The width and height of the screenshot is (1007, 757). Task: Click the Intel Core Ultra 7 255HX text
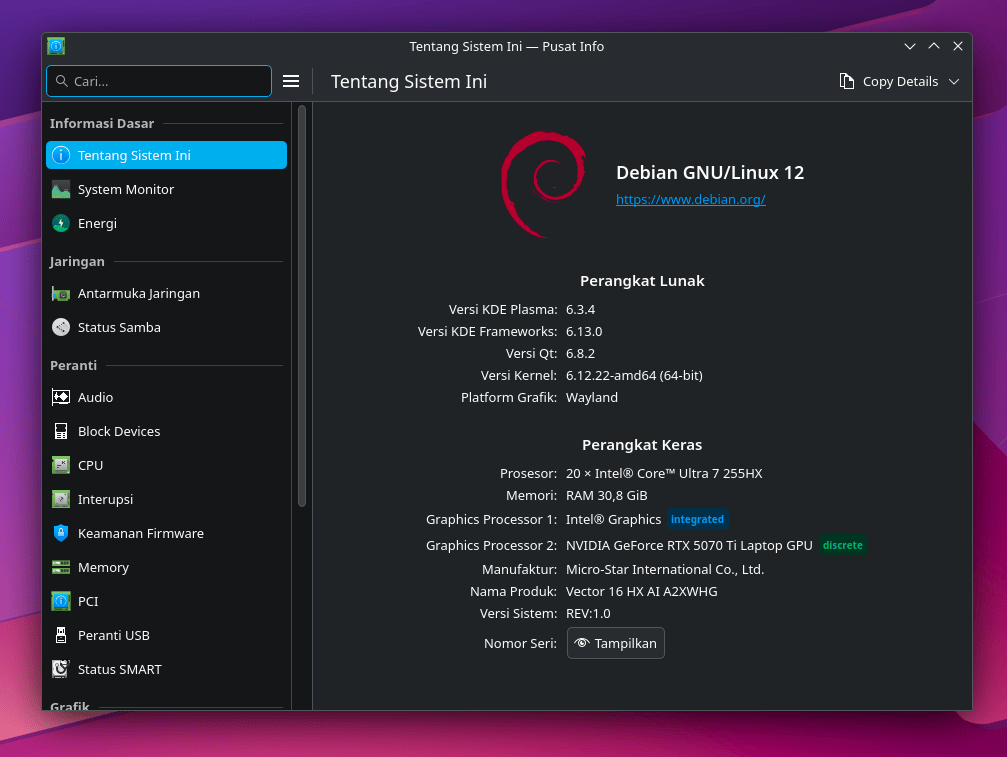click(x=664, y=474)
